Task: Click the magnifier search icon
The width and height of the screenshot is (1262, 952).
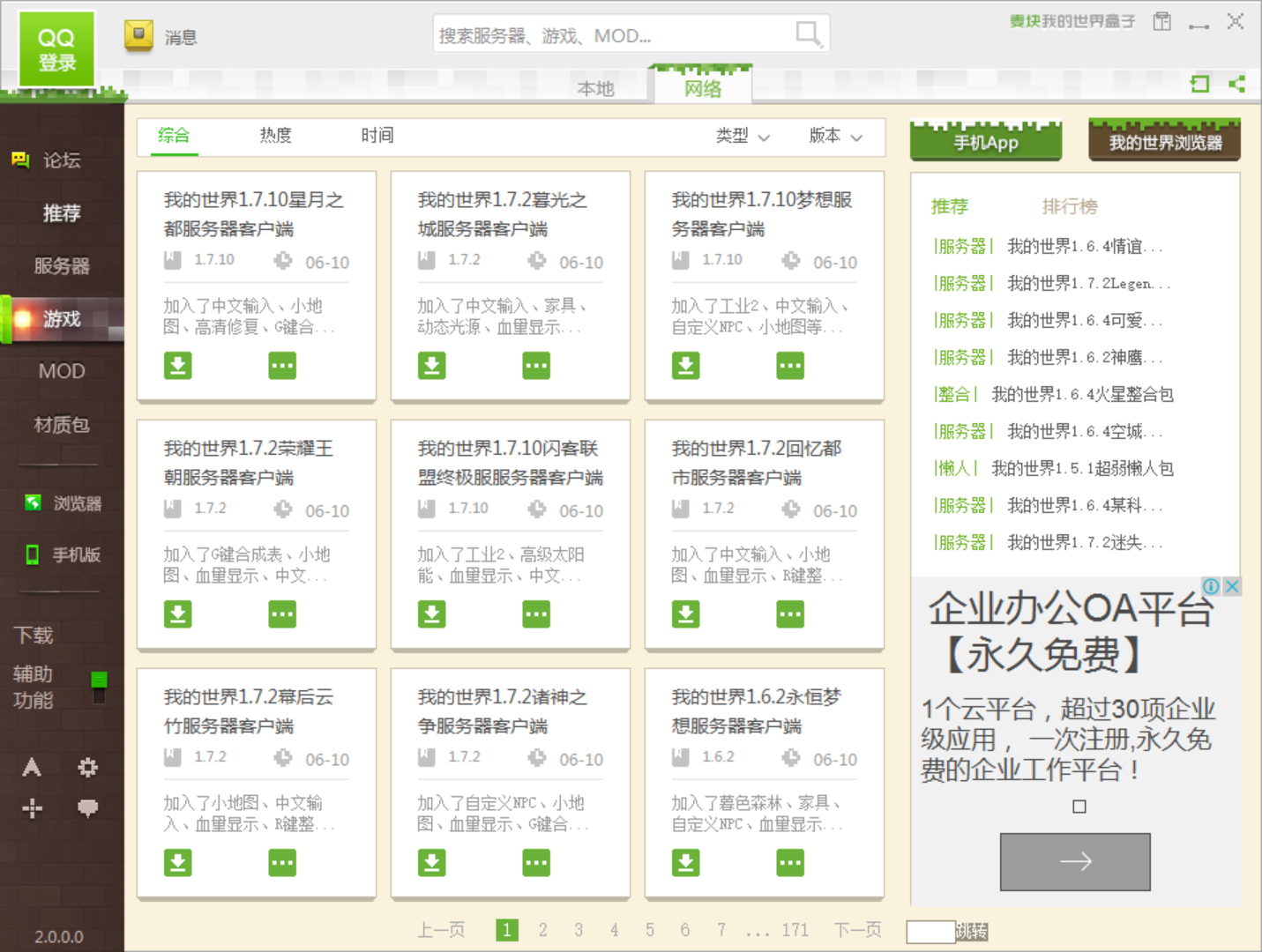Action: click(808, 34)
